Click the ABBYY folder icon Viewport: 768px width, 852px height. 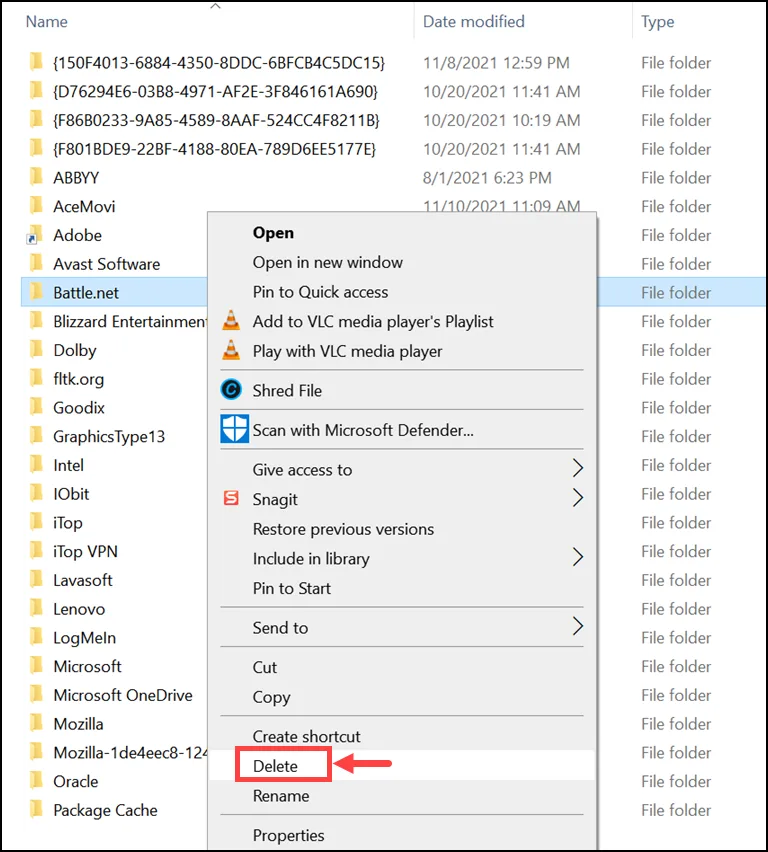pyautogui.click(x=36, y=177)
